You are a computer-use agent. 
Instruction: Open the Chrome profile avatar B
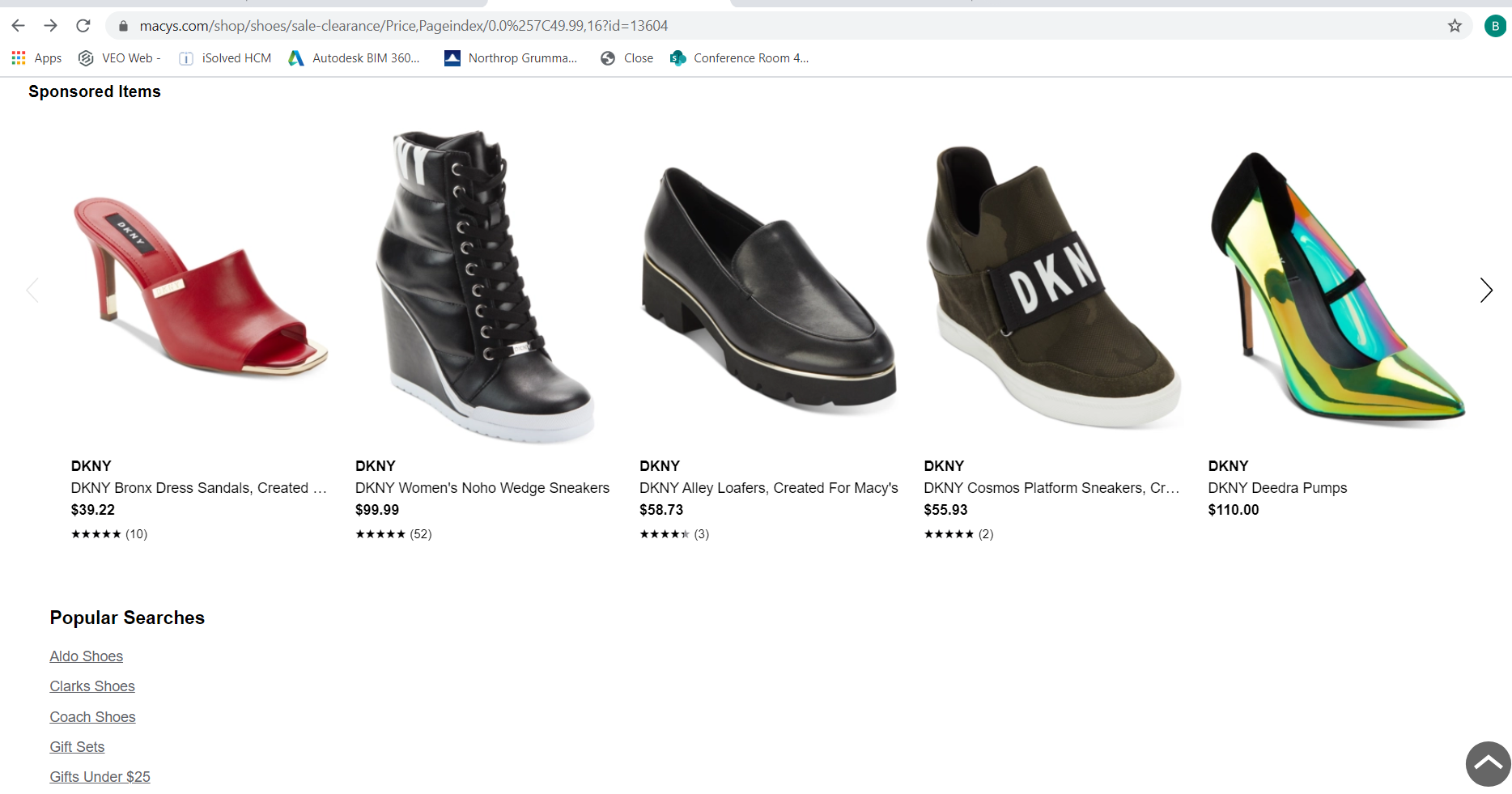pyautogui.click(x=1494, y=26)
